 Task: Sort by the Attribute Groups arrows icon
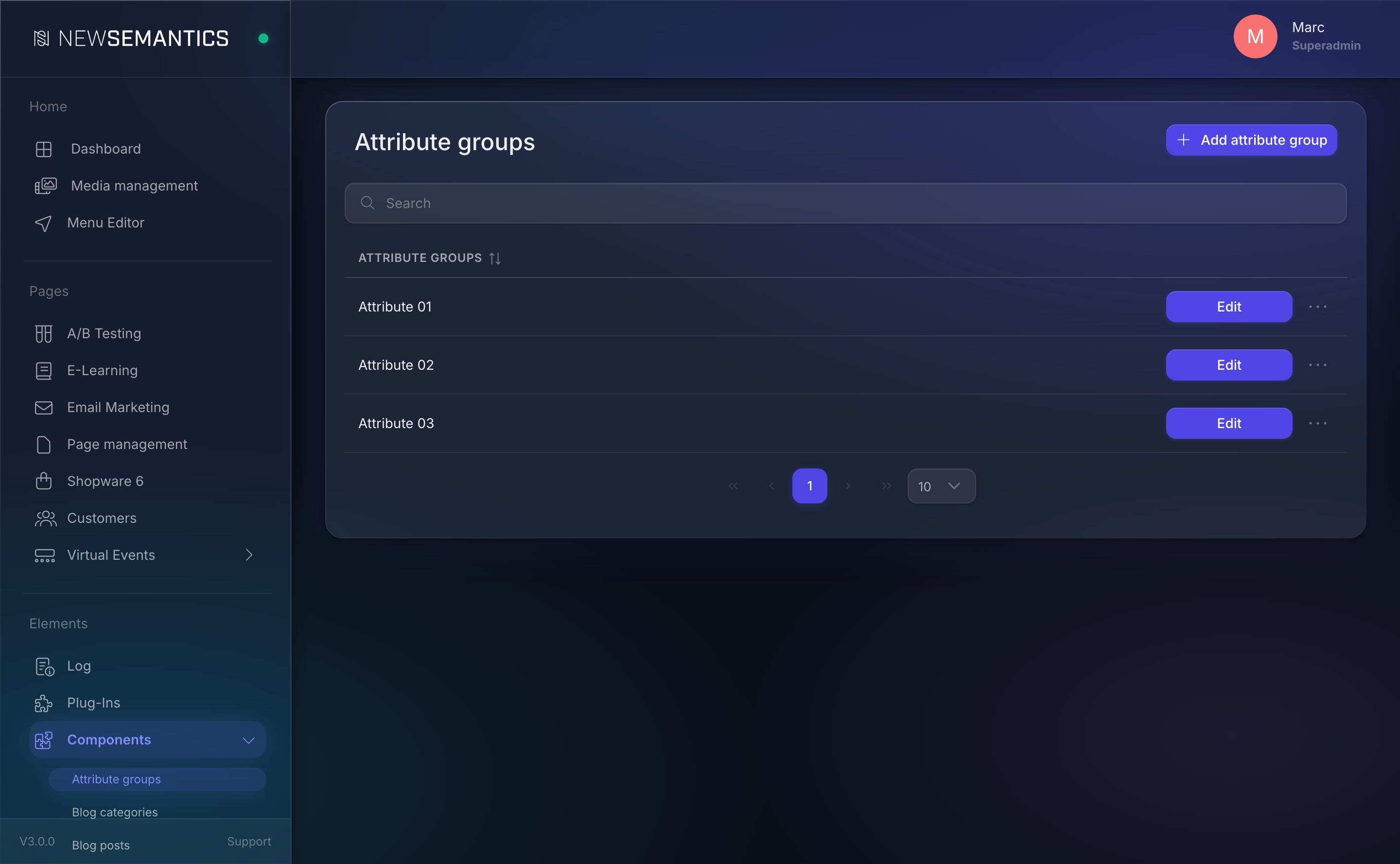(495, 259)
